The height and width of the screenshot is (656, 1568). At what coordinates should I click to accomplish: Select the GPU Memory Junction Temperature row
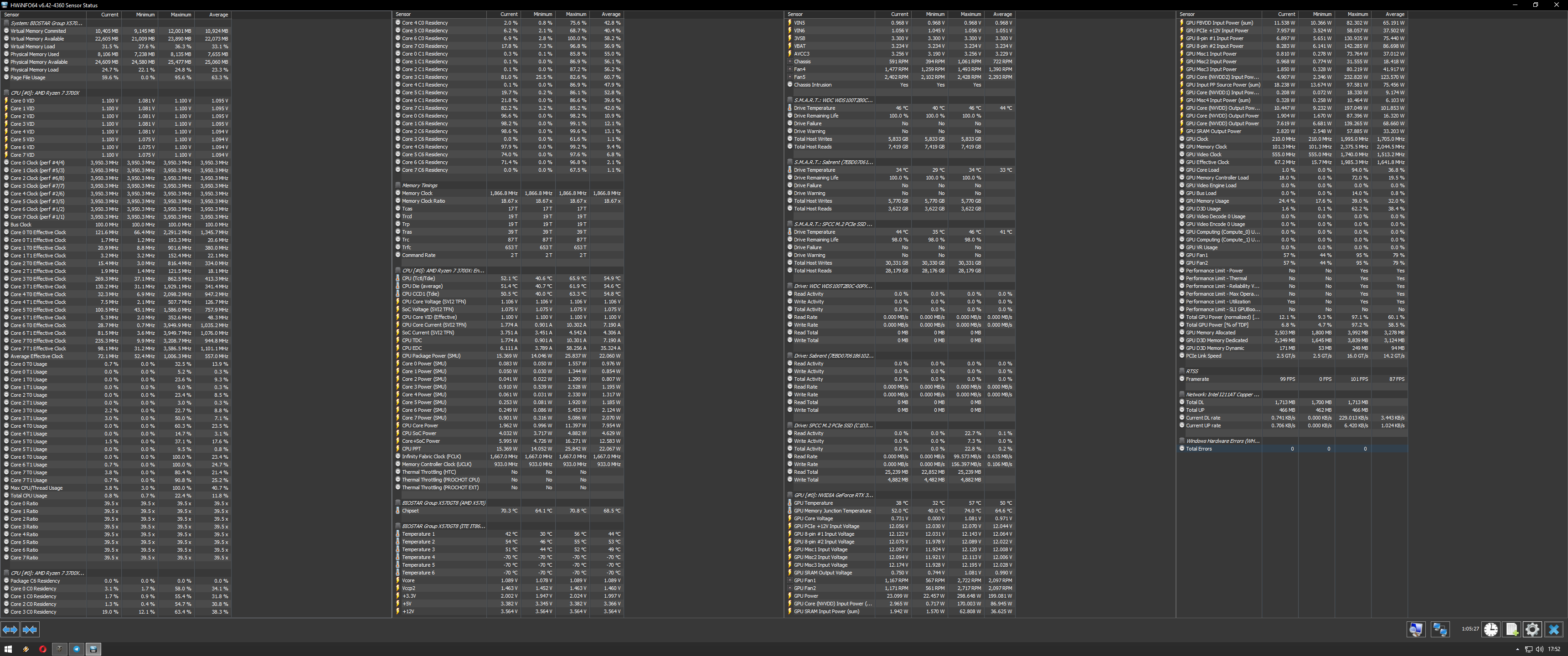click(900, 511)
